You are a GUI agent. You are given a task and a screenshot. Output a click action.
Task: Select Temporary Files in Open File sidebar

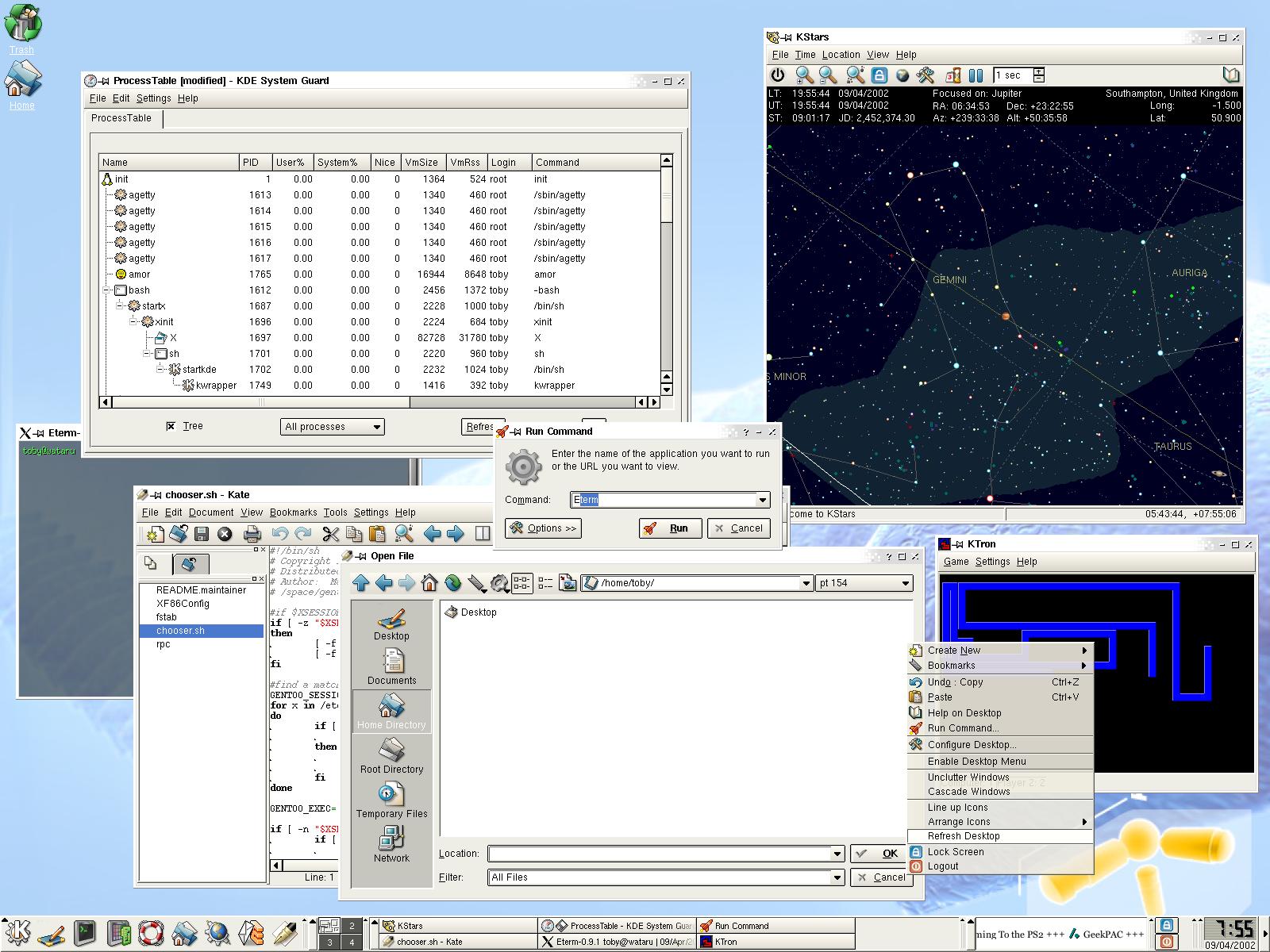click(x=391, y=800)
